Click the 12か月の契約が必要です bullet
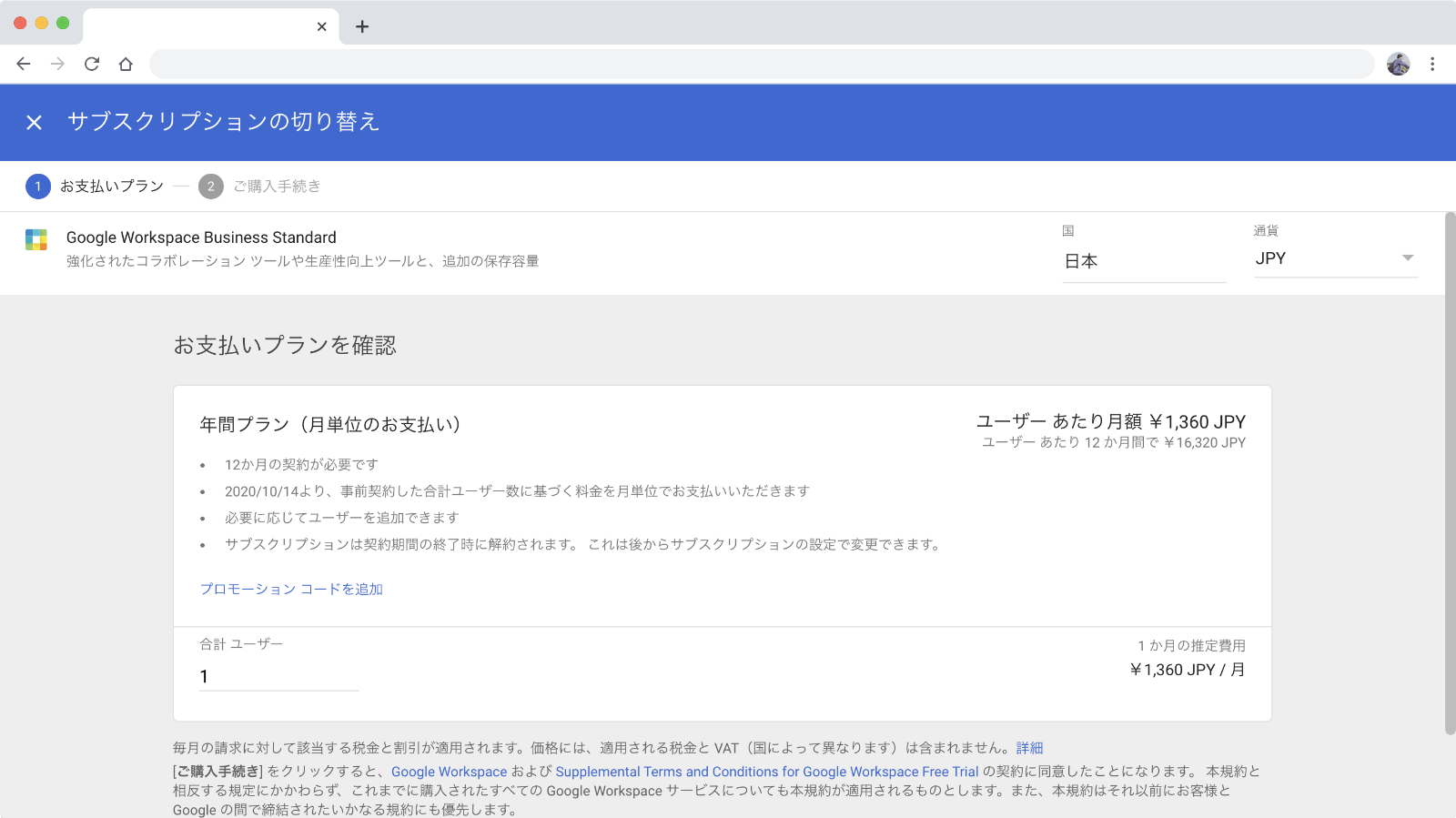The height and width of the screenshot is (818, 1456). [x=301, y=465]
